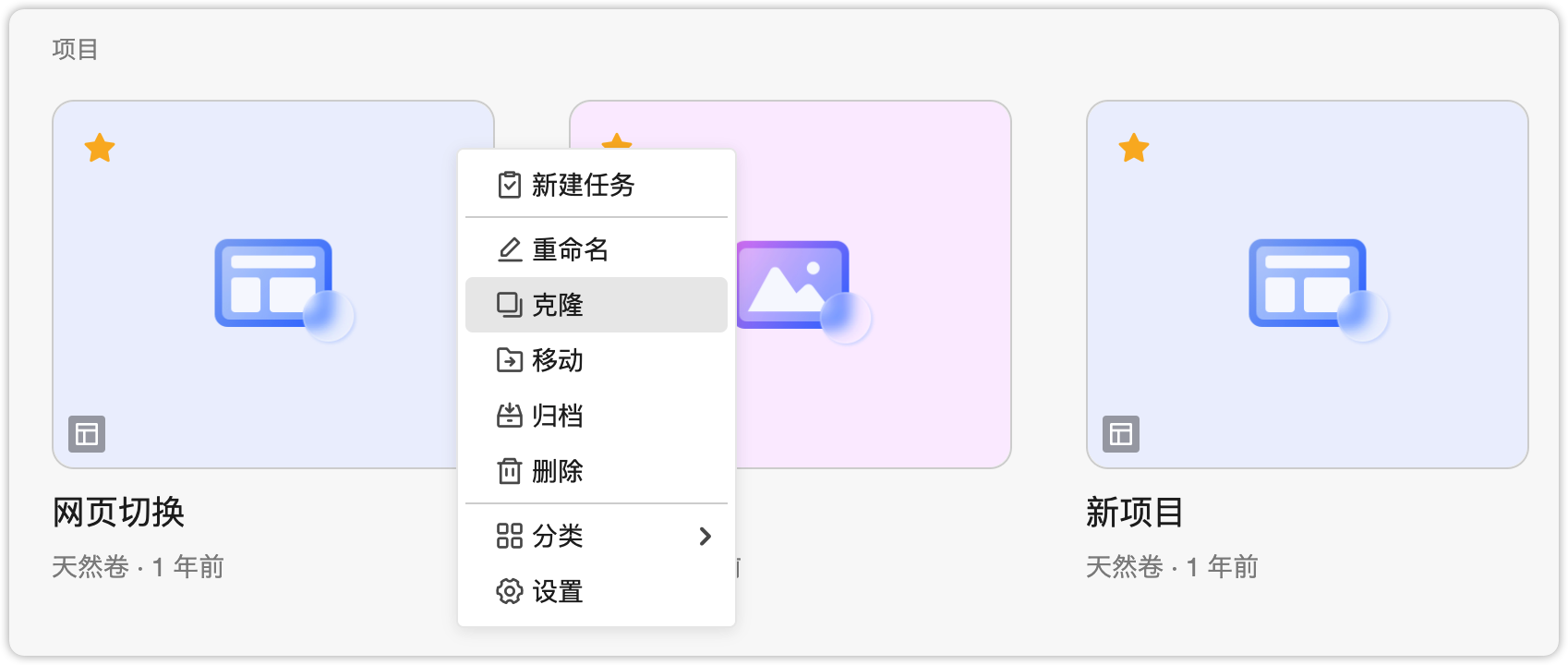This screenshot has width=1568, height=665.
Task: Unstar the 网页切换 project
Action: (x=100, y=148)
